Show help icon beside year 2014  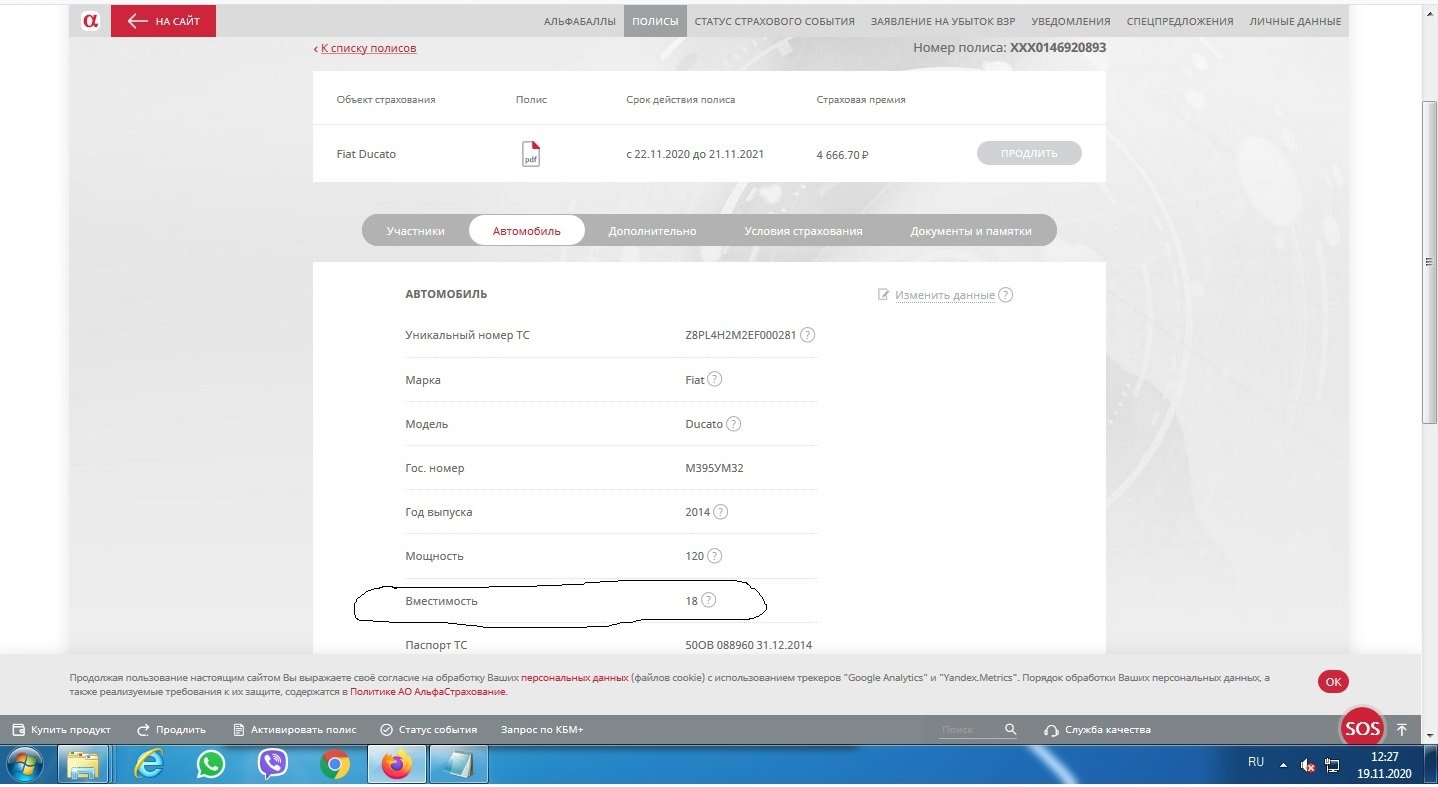pos(720,512)
